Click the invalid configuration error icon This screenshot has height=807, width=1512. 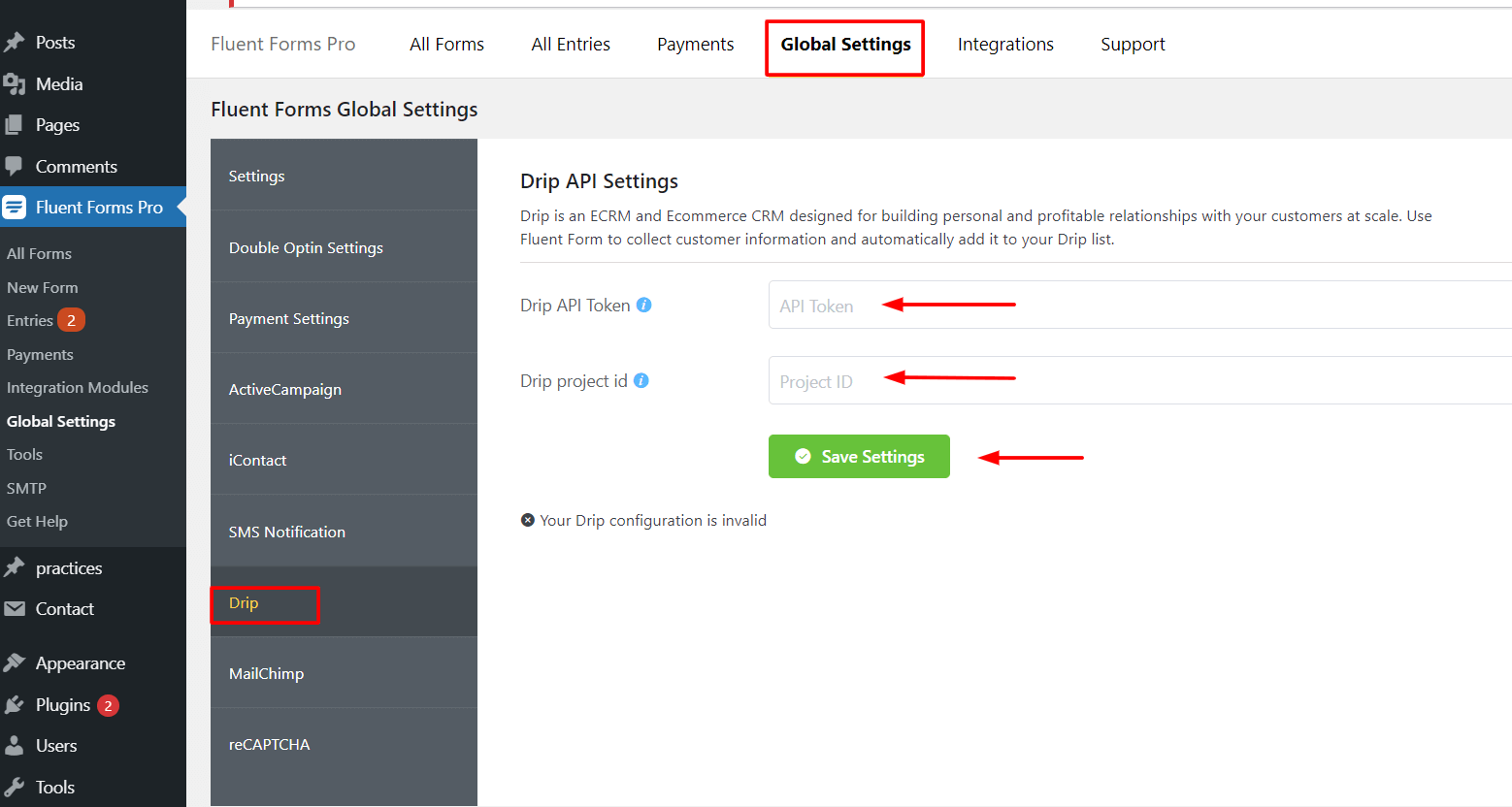click(x=527, y=520)
